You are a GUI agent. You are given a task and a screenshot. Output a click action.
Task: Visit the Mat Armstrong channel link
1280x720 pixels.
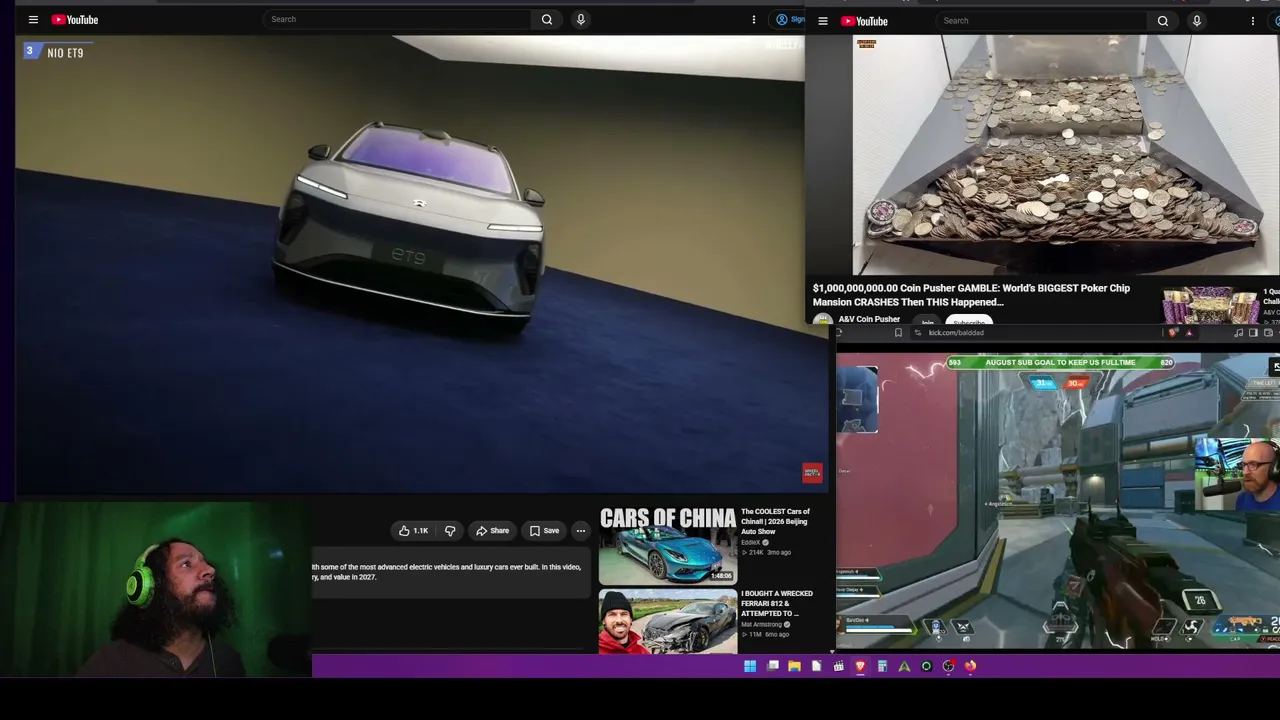click(x=761, y=624)
